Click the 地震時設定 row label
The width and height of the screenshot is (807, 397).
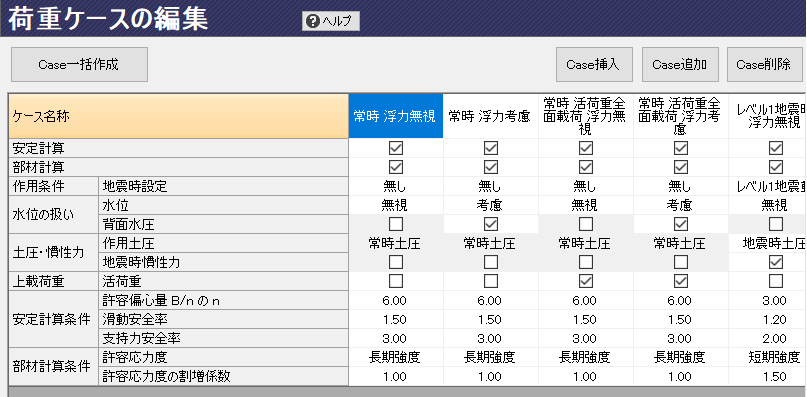(x=223, y=186)
